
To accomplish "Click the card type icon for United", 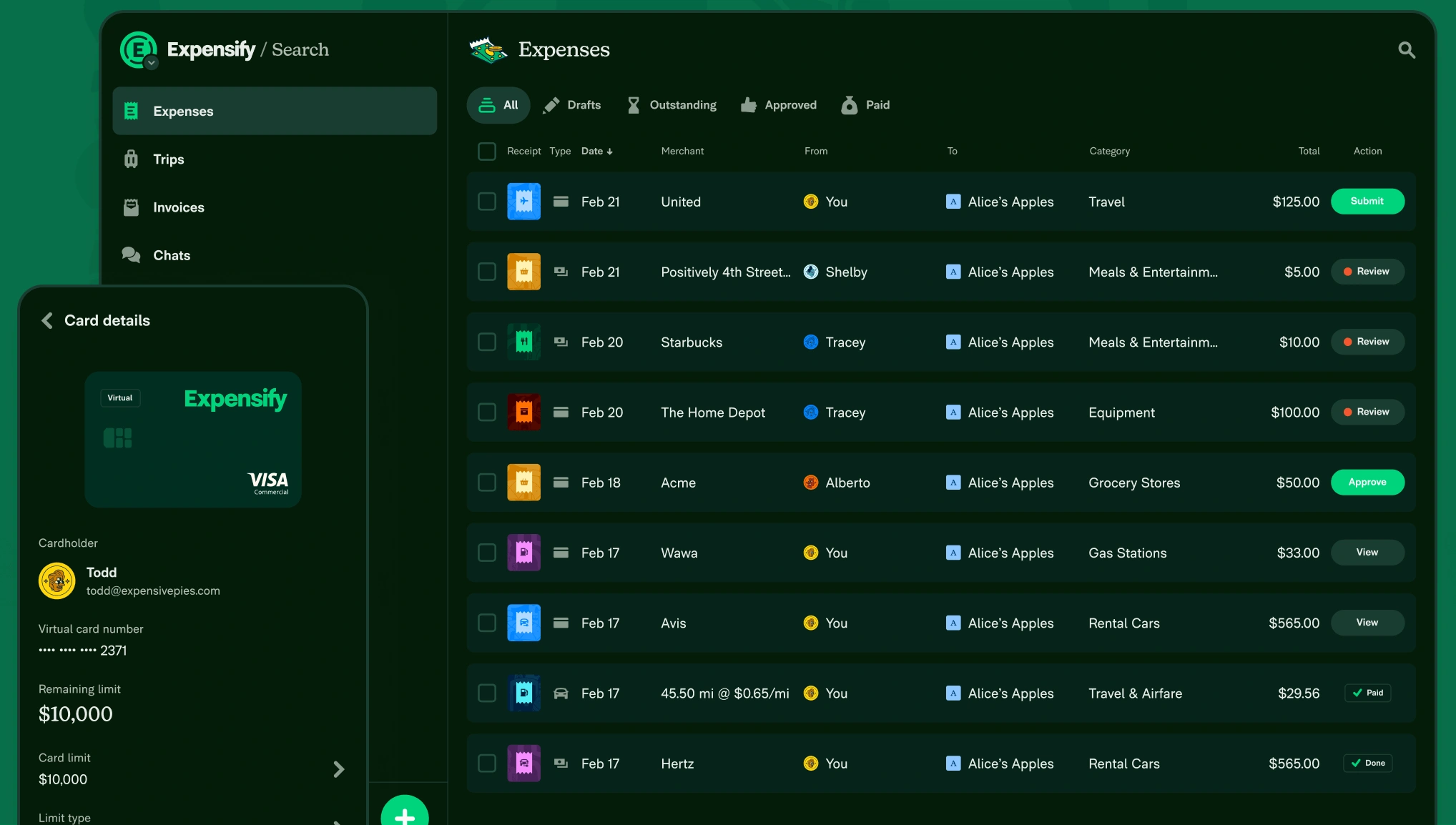I will click(x=561, y=202).
